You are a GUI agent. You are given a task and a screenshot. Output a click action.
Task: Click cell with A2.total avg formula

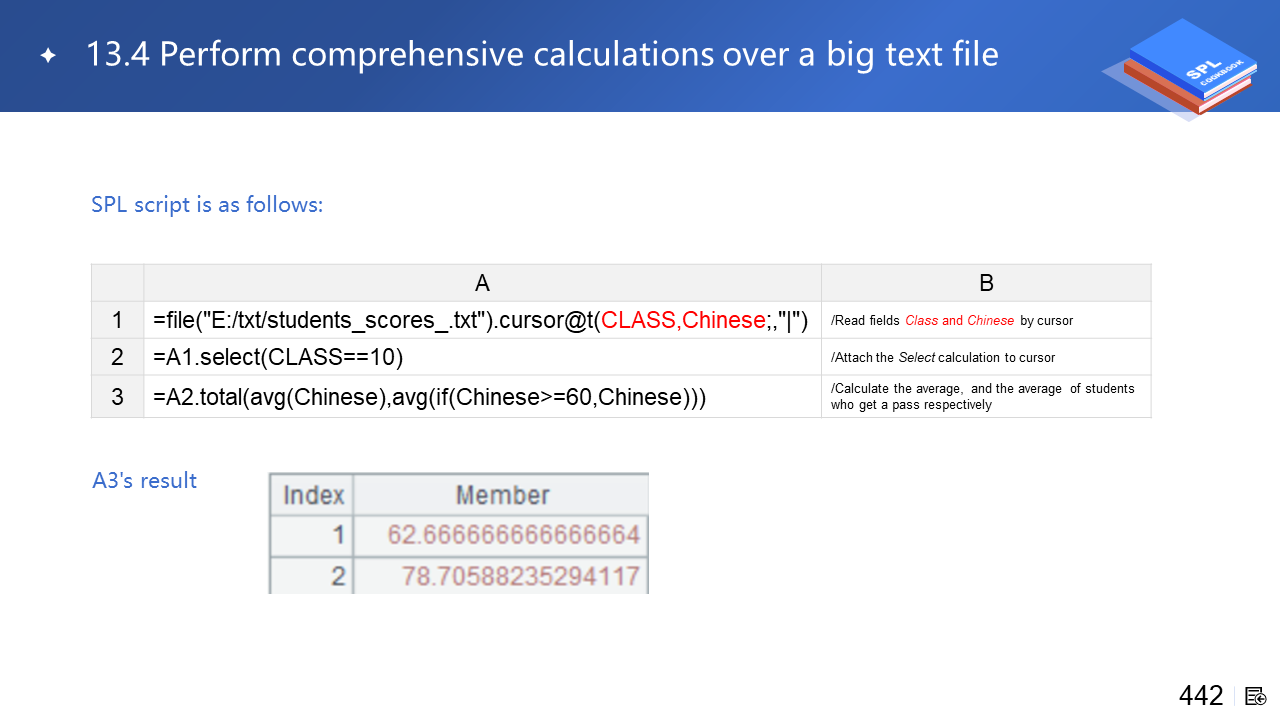[430, 397]
